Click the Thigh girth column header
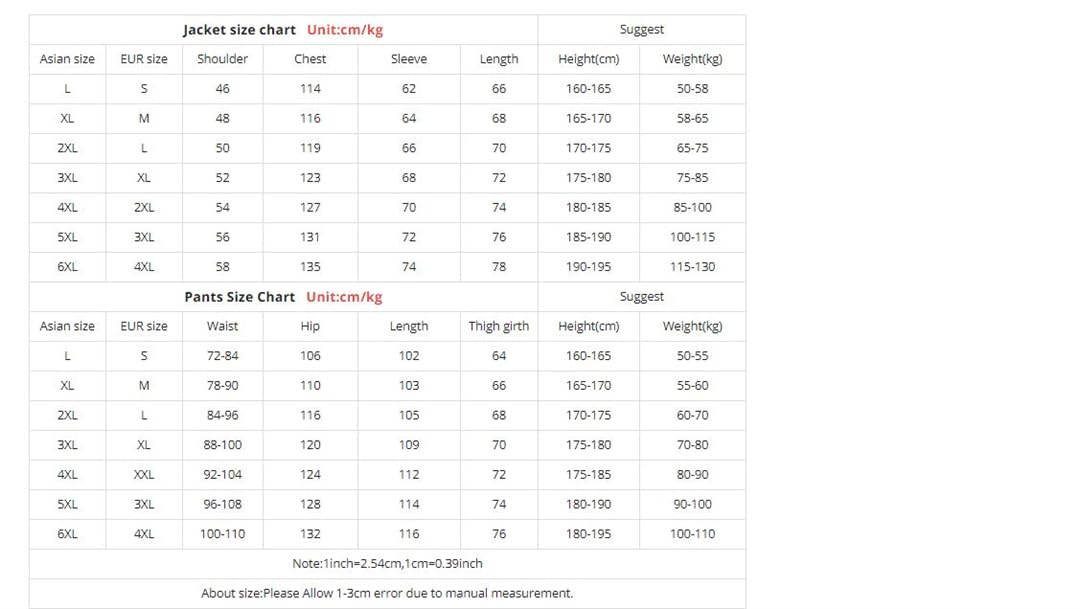This screenshot has width=1080, height=609. point(499,327)
